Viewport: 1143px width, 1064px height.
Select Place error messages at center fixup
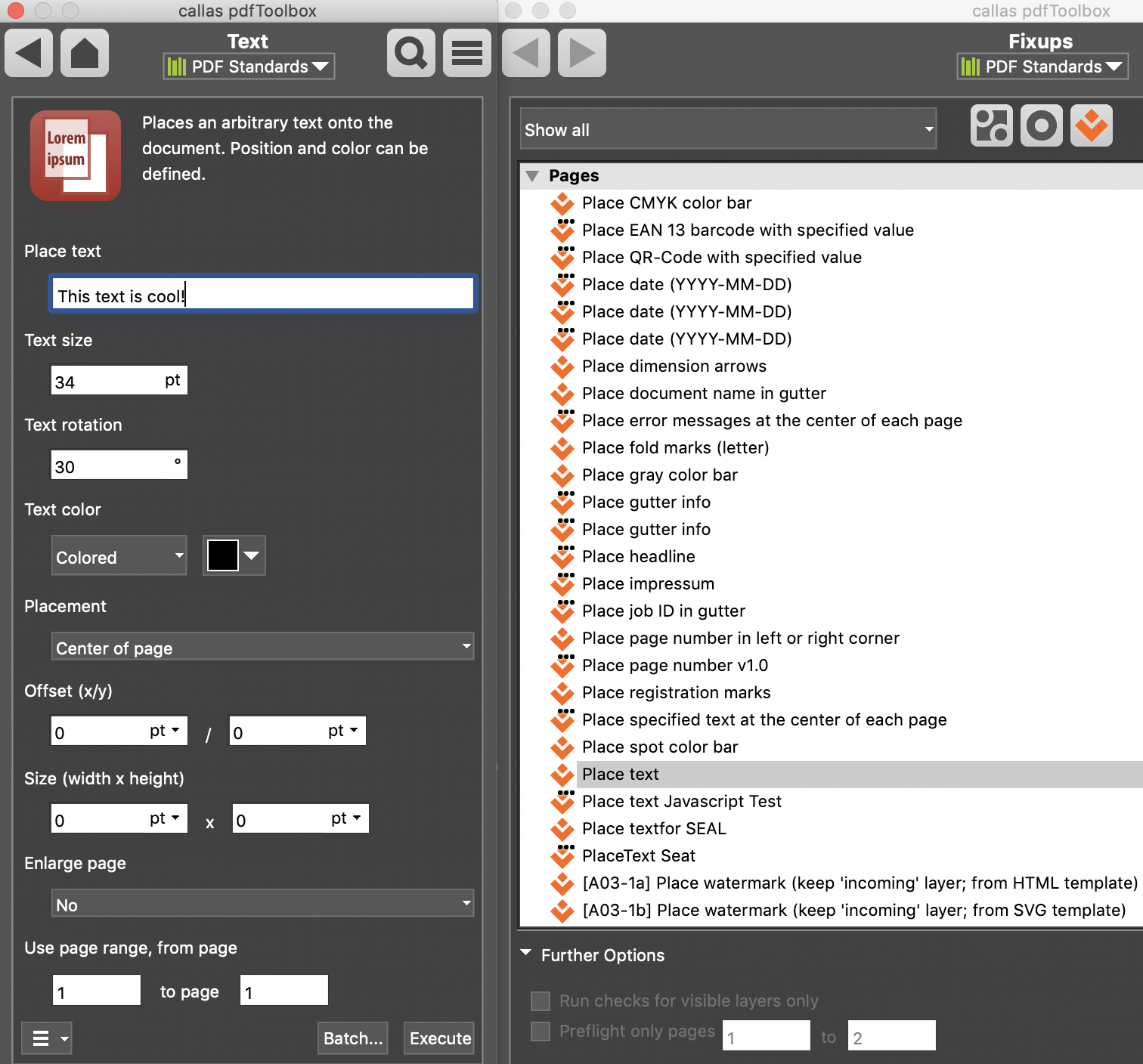(772, 421)
